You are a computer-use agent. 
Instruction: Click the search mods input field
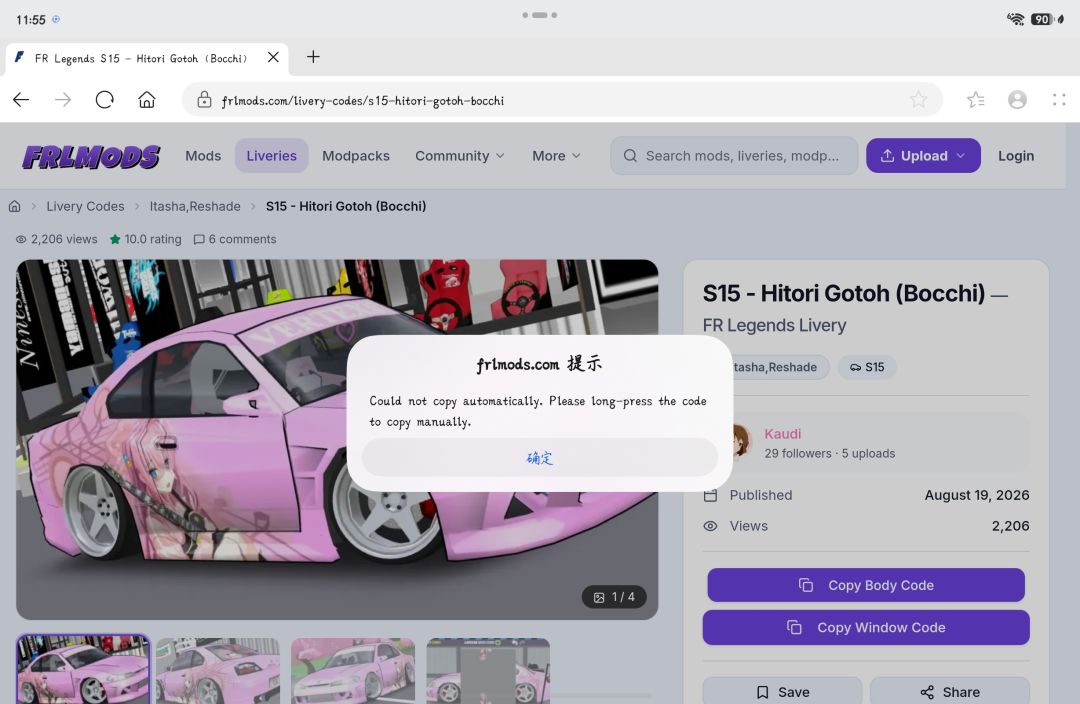point(734,156)
